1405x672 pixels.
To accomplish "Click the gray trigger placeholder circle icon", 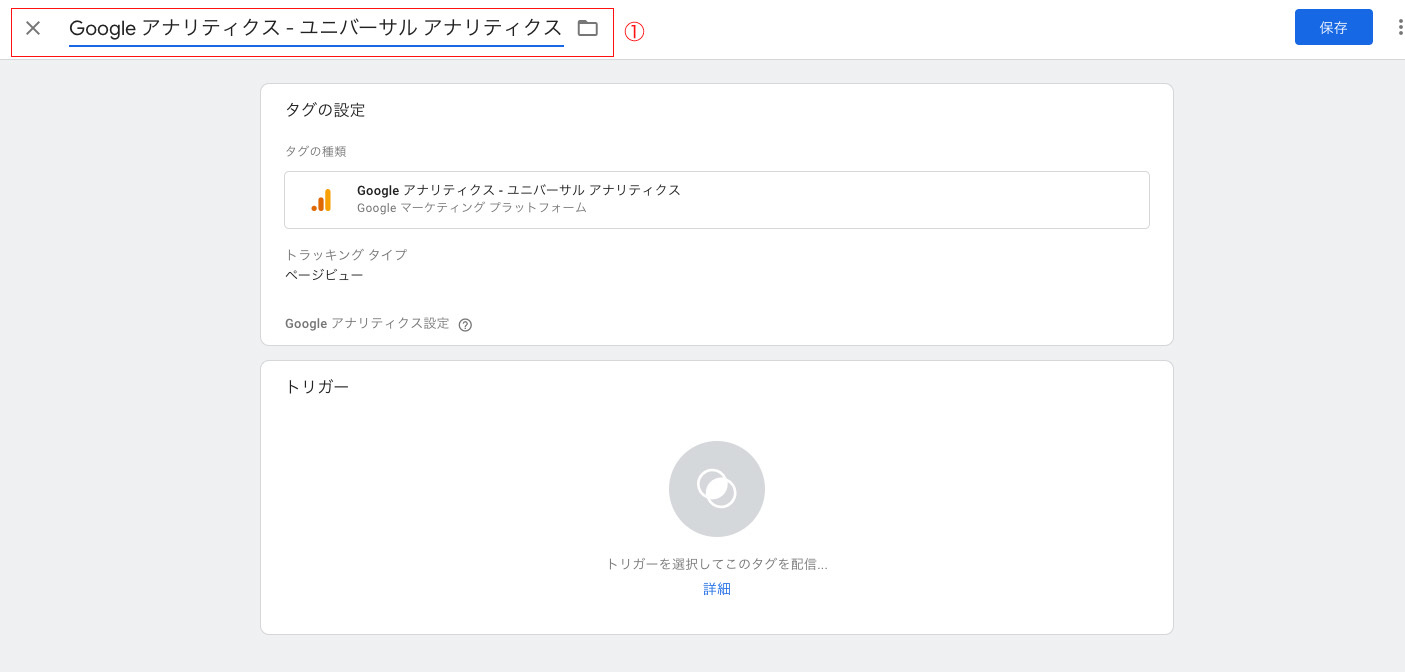I will pyautogui.click(x=716, y=489).
